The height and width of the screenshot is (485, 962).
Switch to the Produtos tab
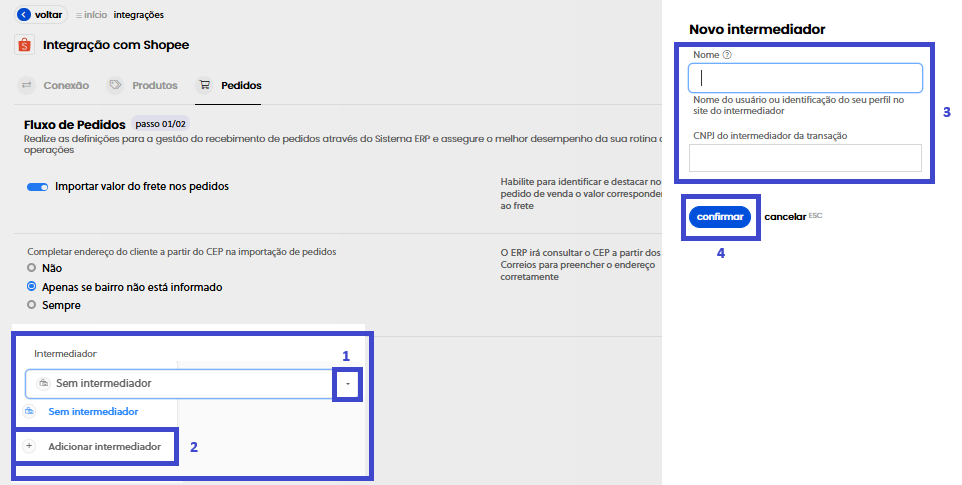(142, 85)
